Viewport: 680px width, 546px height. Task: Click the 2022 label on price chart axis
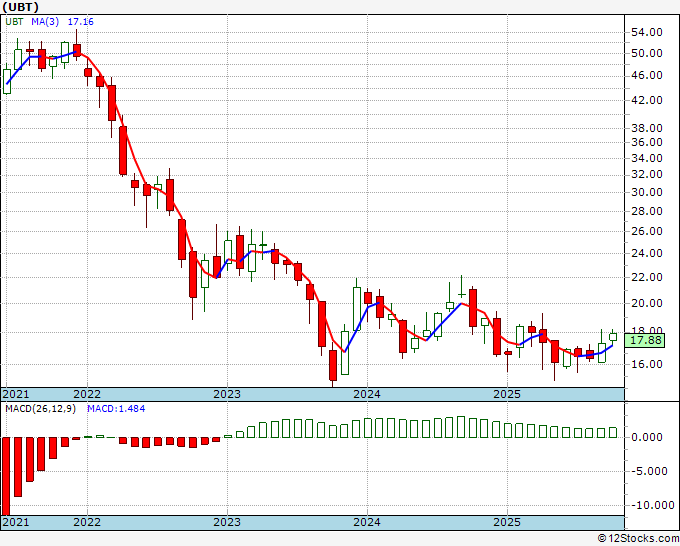click(x=87, y=394)
